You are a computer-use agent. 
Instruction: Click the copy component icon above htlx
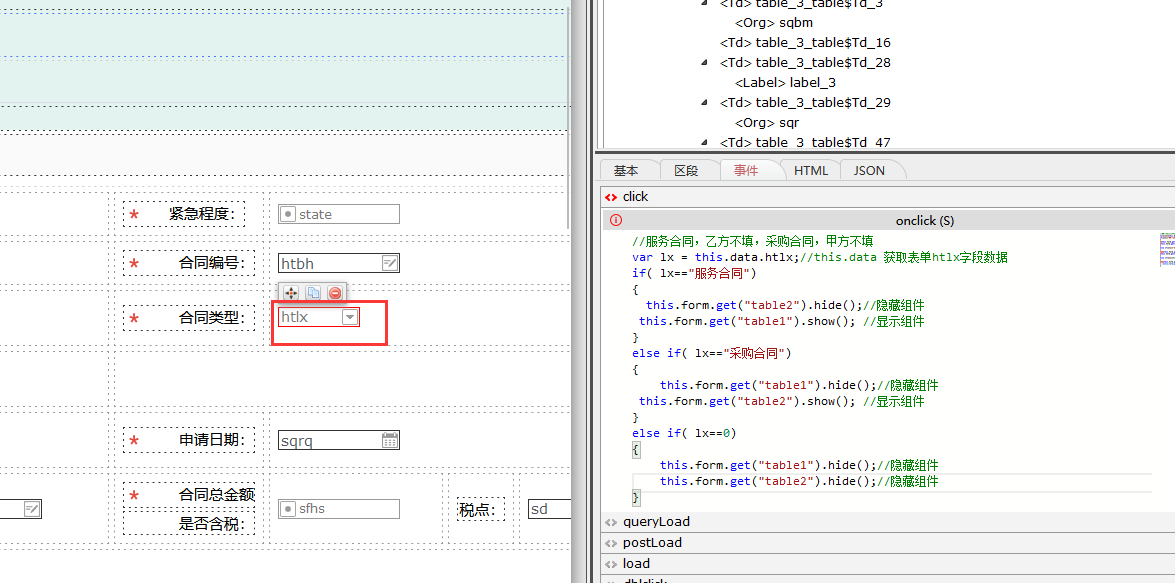pos(314,293)
